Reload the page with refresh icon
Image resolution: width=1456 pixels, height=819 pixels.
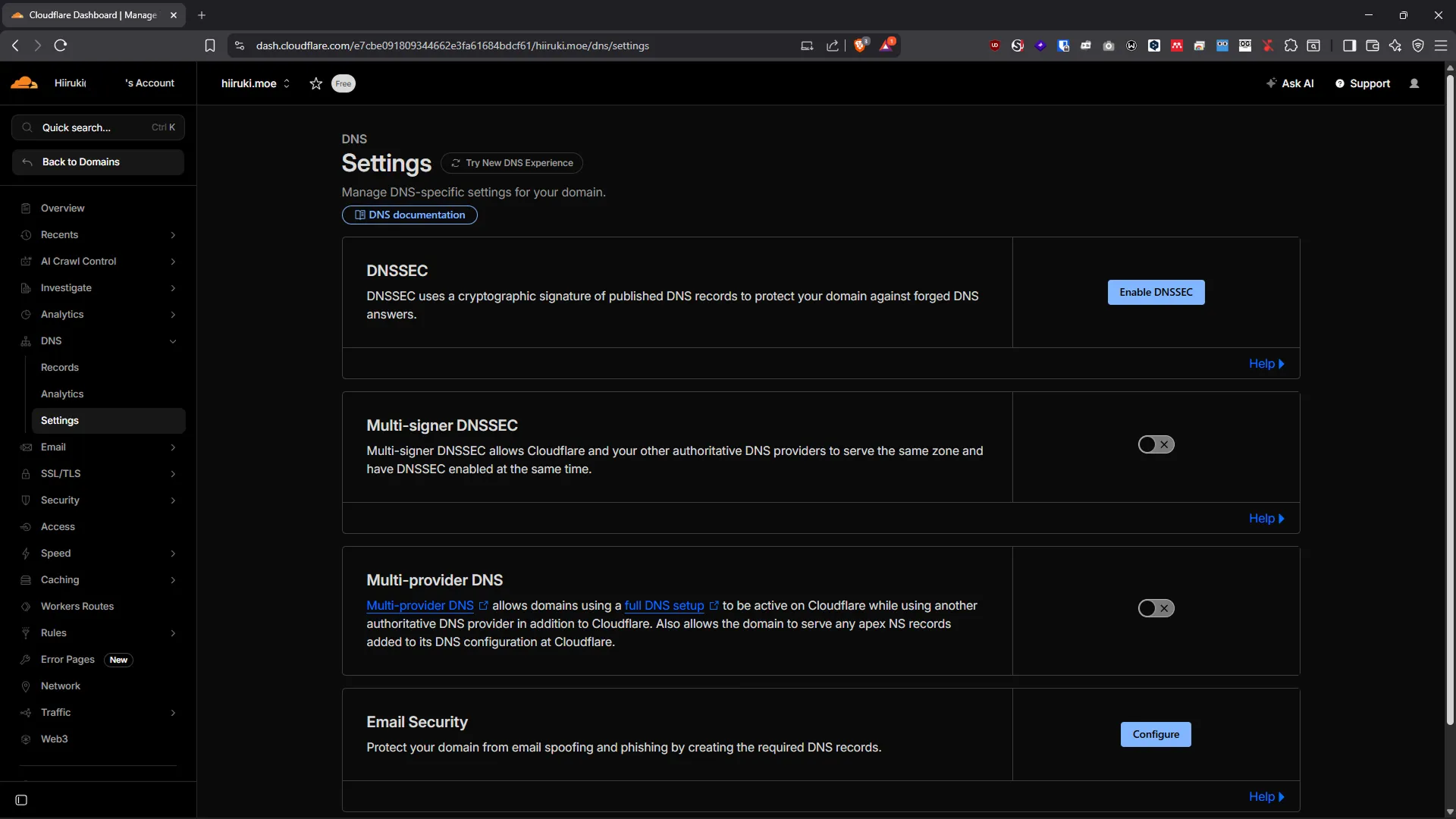pos(61,45)
